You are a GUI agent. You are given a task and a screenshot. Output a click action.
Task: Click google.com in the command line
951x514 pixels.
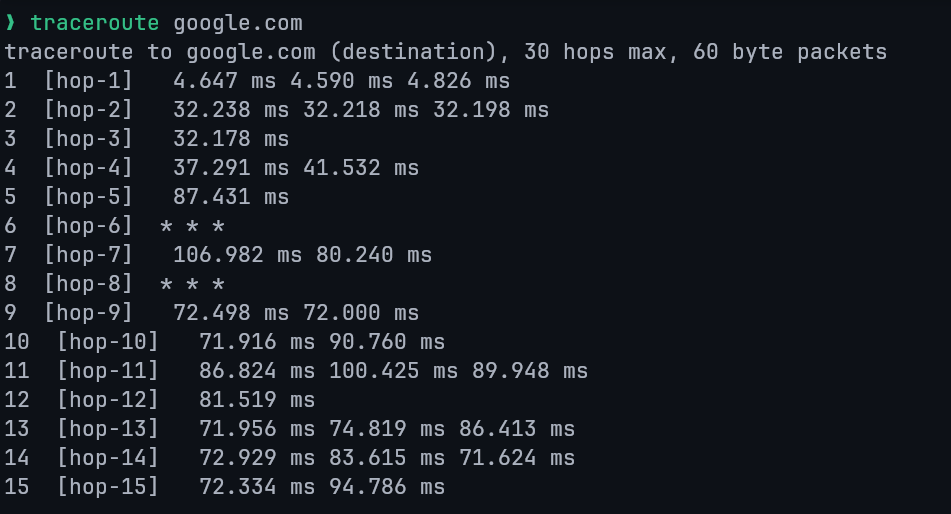pyautogui.click(x=237, y=22)
